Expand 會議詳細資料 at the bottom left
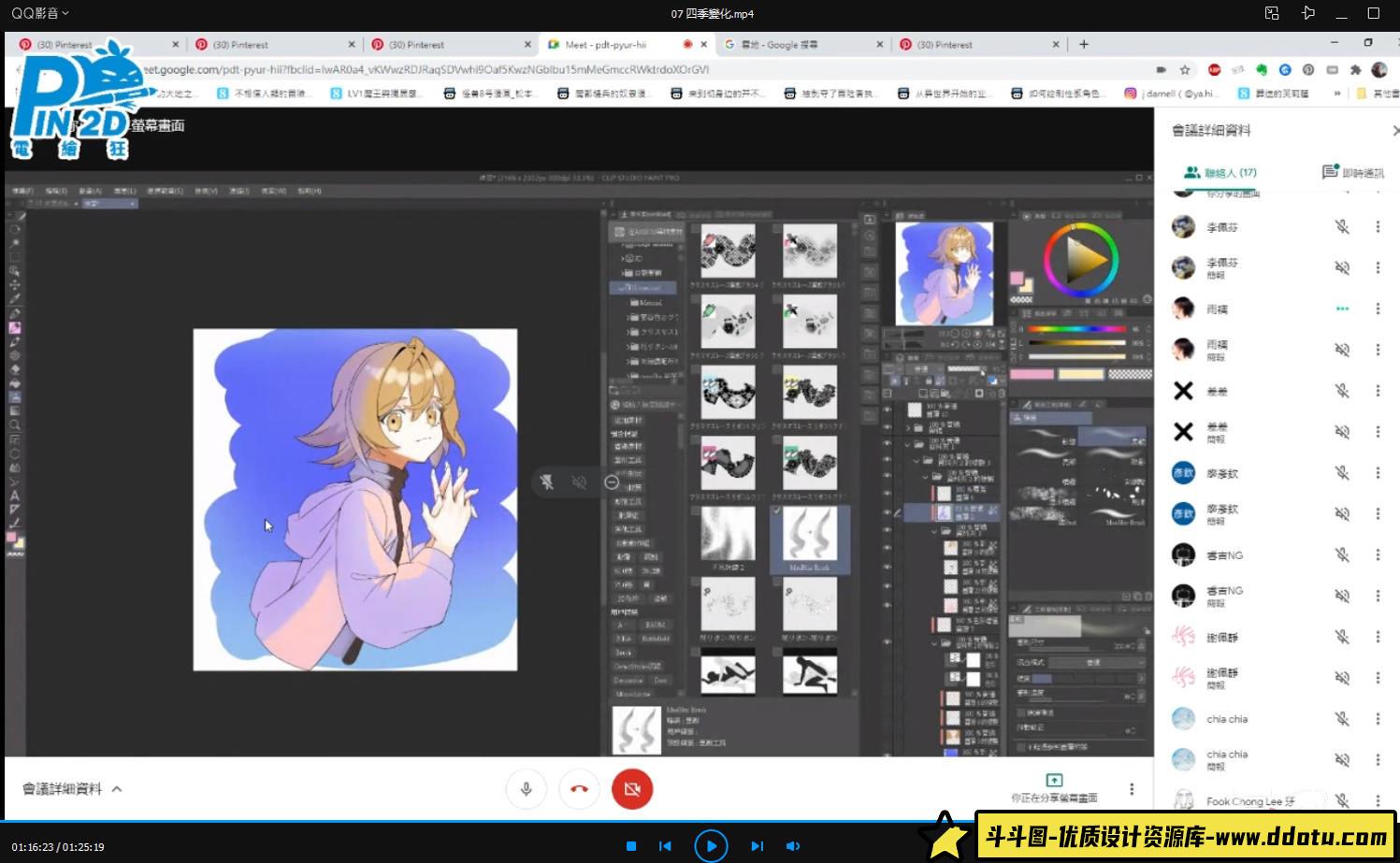 coord(72,789)
